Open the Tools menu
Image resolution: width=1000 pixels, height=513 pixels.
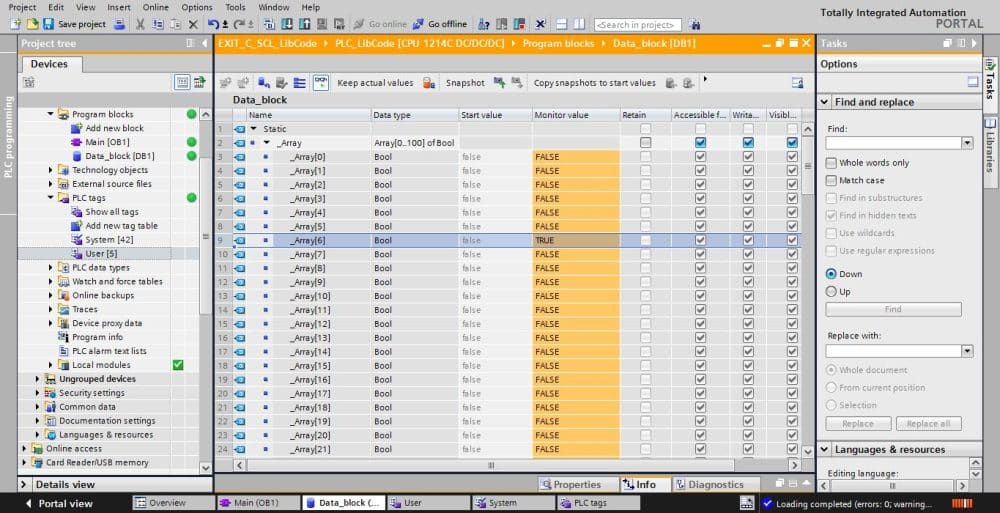pos(235,7)
